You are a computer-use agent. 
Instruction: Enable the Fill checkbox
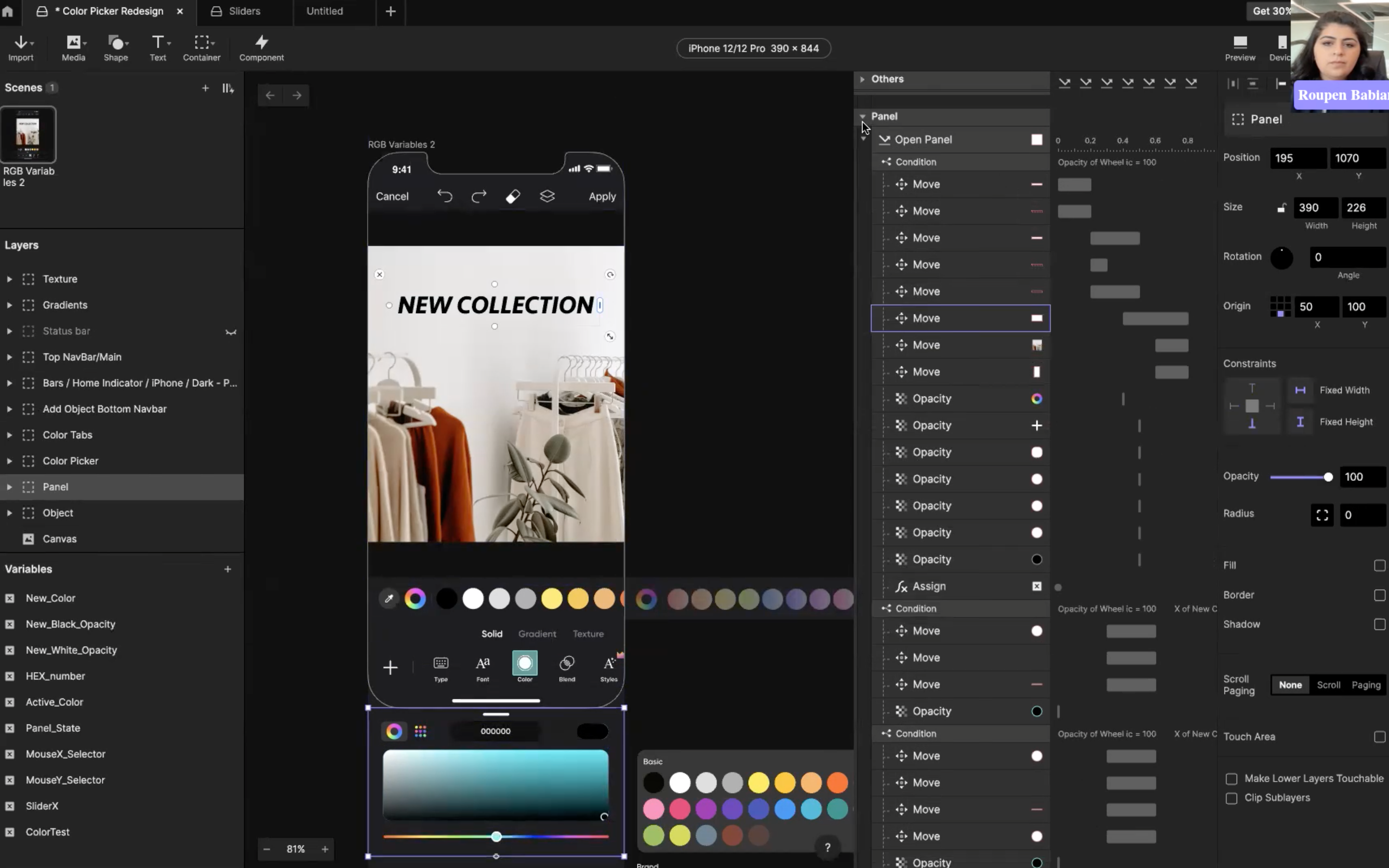(x=1379, y=566)
